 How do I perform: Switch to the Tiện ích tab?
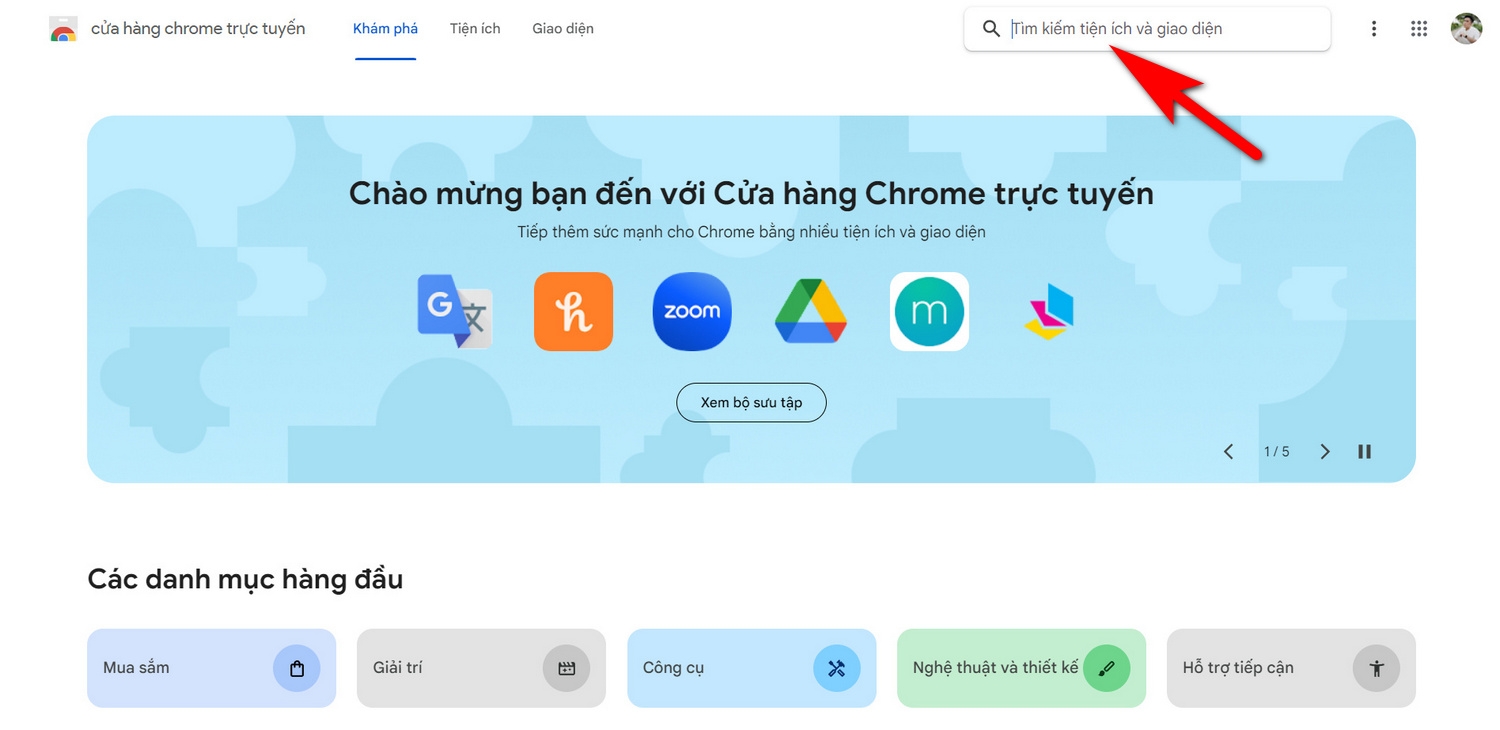coord(475,29)
